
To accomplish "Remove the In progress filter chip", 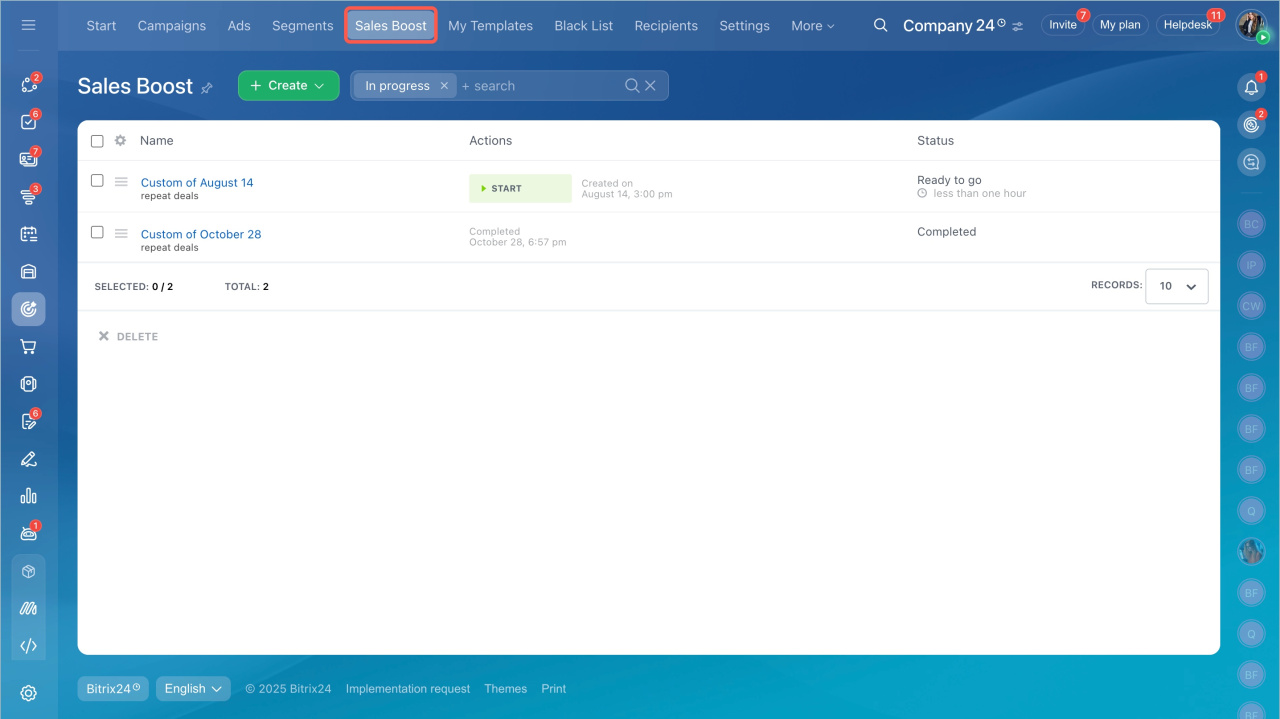I will coord(444,86).
